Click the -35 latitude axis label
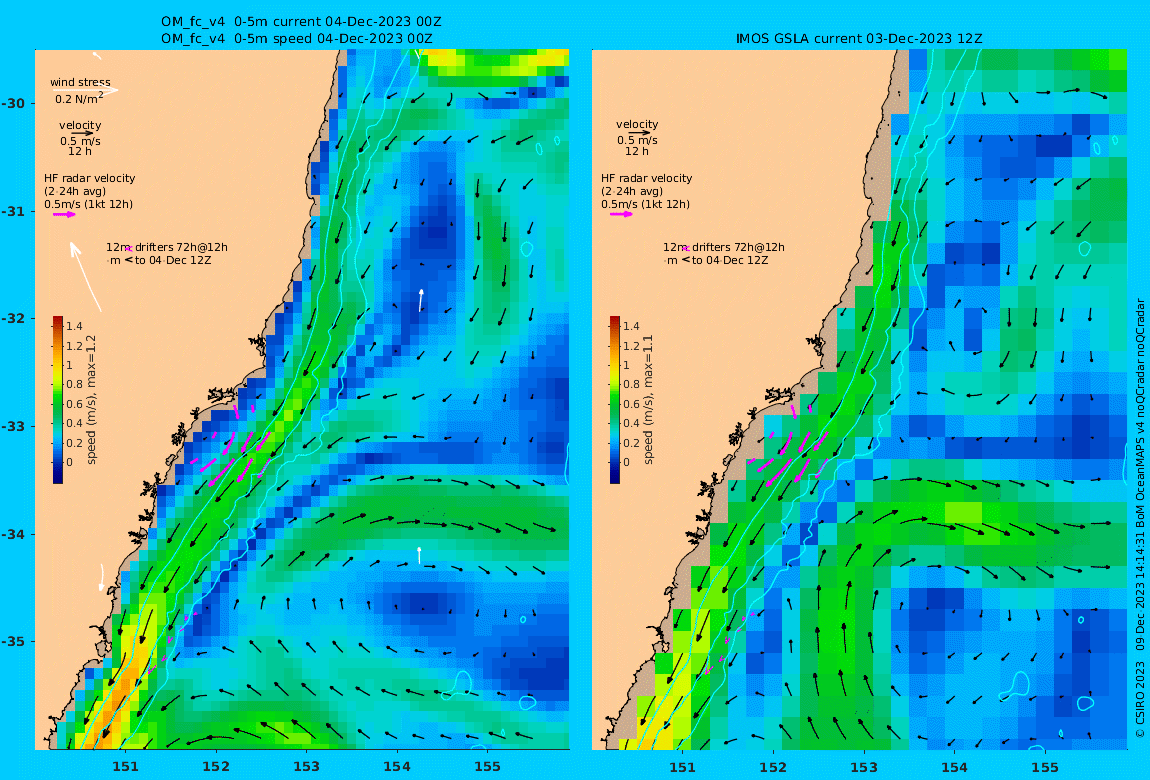Image resolution: width=1150 pixels, height=780 pixels. click(12, 642)
